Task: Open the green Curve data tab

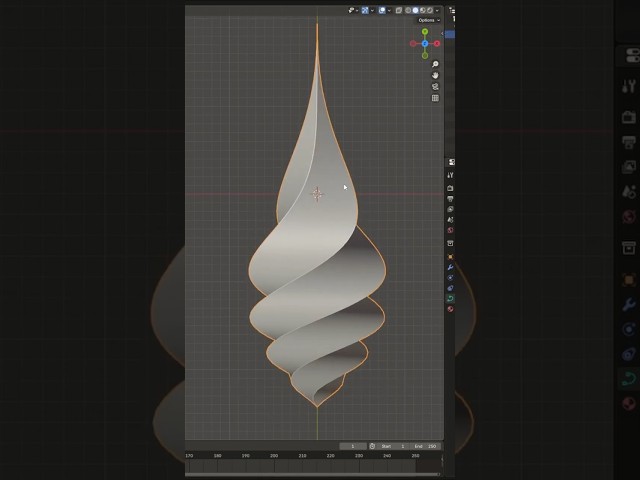Action: click(450, 298)
